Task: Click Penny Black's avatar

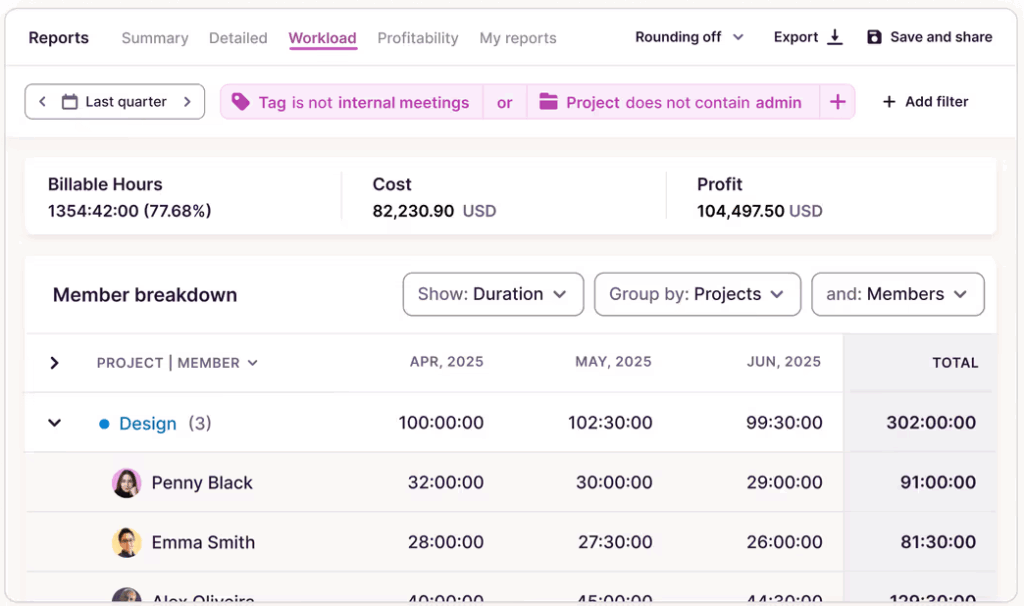Action: pyautogui.click(x=126, y=483)
